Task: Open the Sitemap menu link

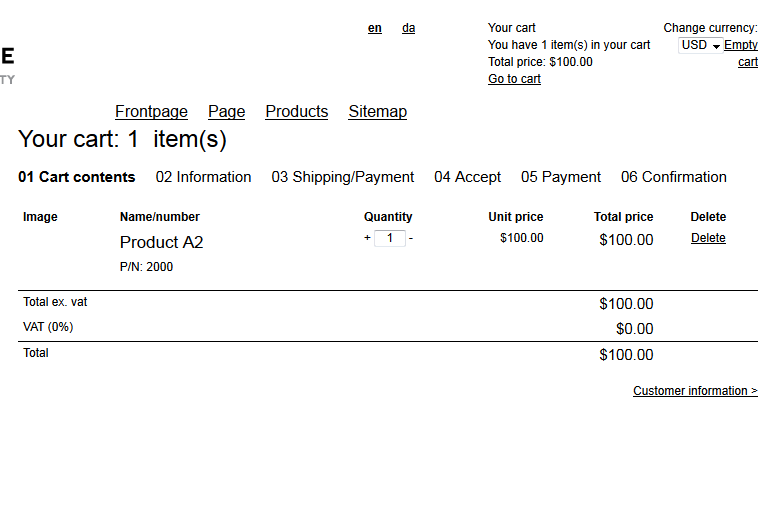Action: coord(378,112)
